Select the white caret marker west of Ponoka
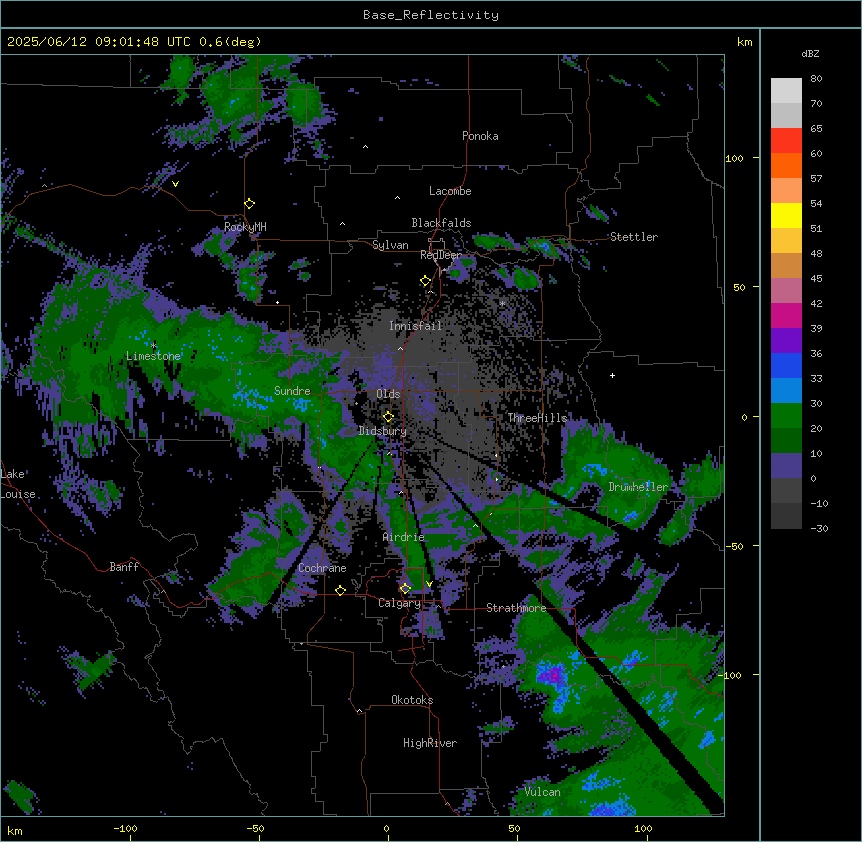Image resolution: width=862 pixels, height=842 pixels. 366,147
